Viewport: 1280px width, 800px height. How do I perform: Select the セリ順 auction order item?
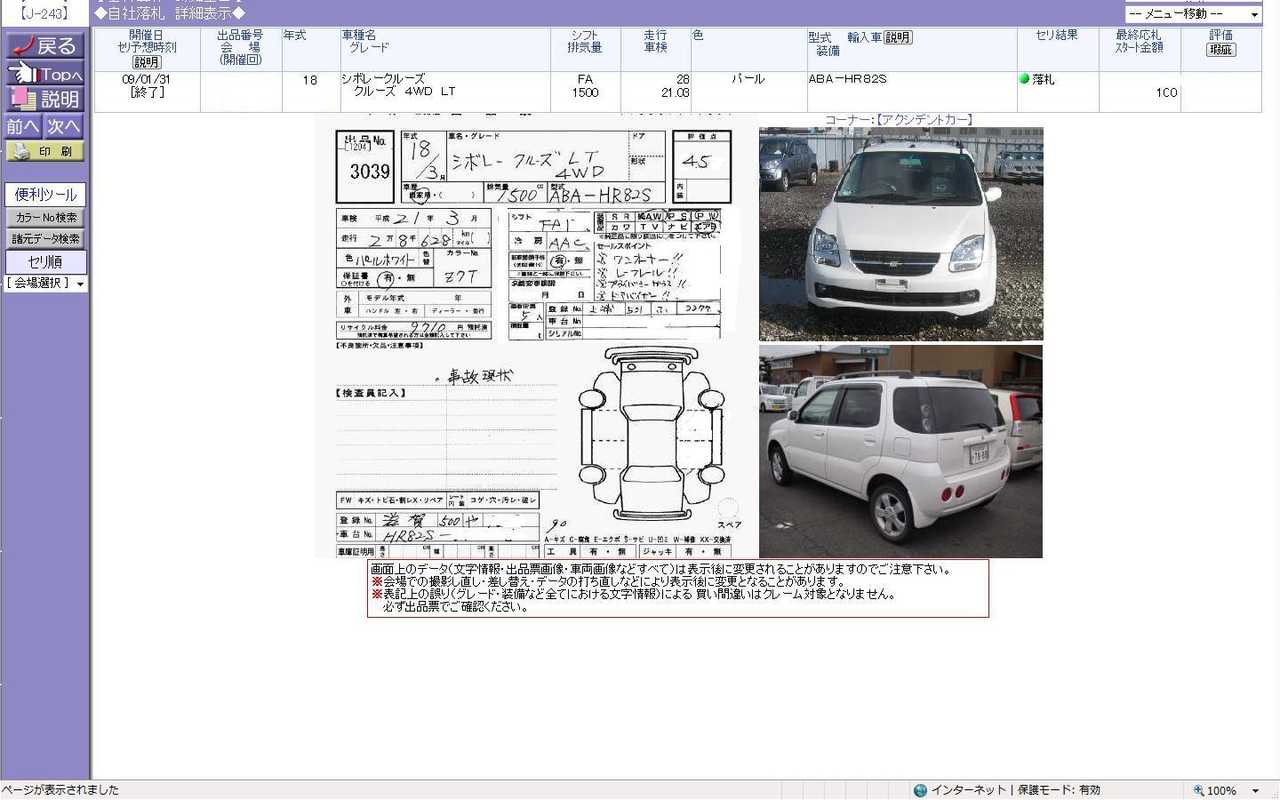point(45,262)
